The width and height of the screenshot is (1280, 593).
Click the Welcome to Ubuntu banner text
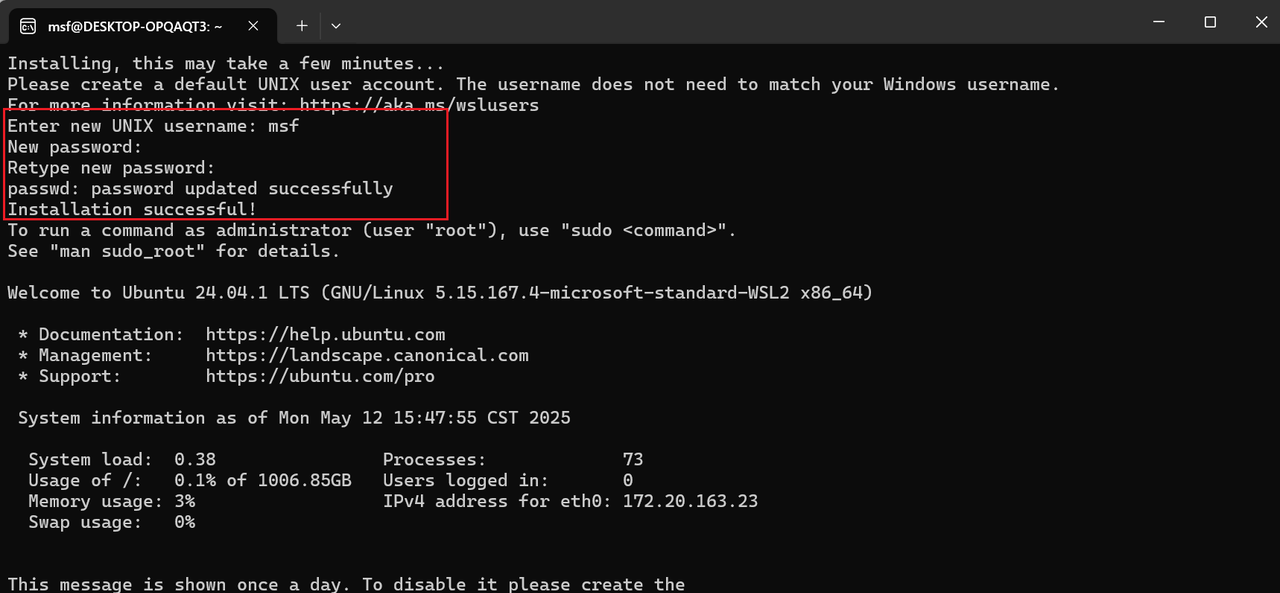point(440,292)
